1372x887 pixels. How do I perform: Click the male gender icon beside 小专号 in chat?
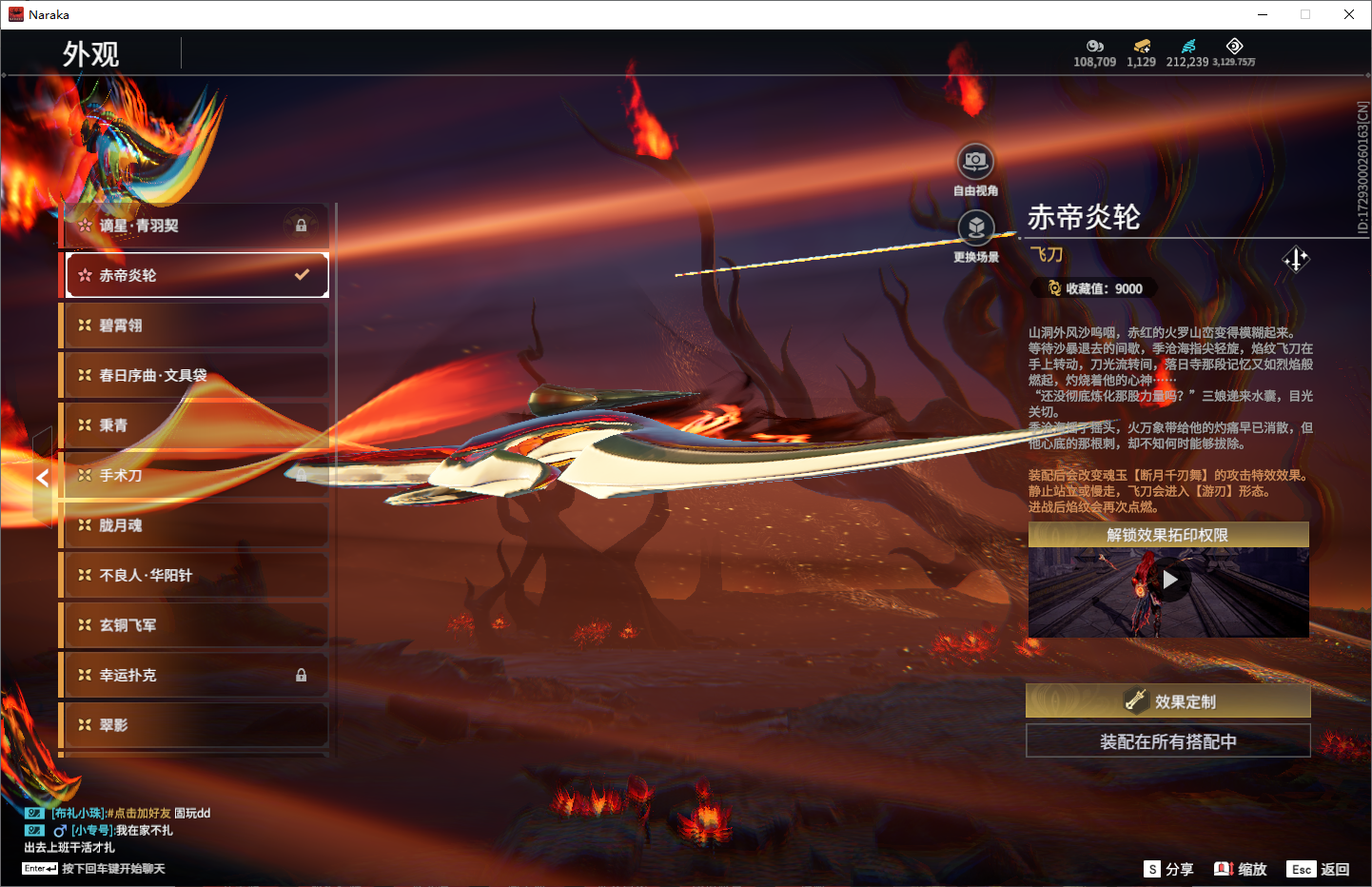60,831
